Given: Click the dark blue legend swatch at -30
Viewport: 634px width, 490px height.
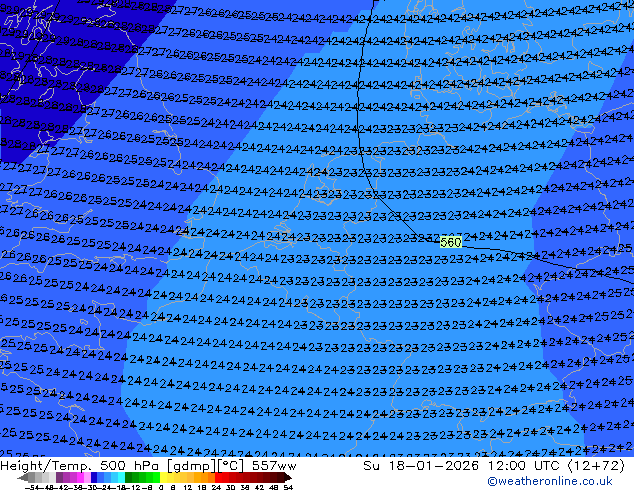Looking at the screenshot, I should point(94,478).
